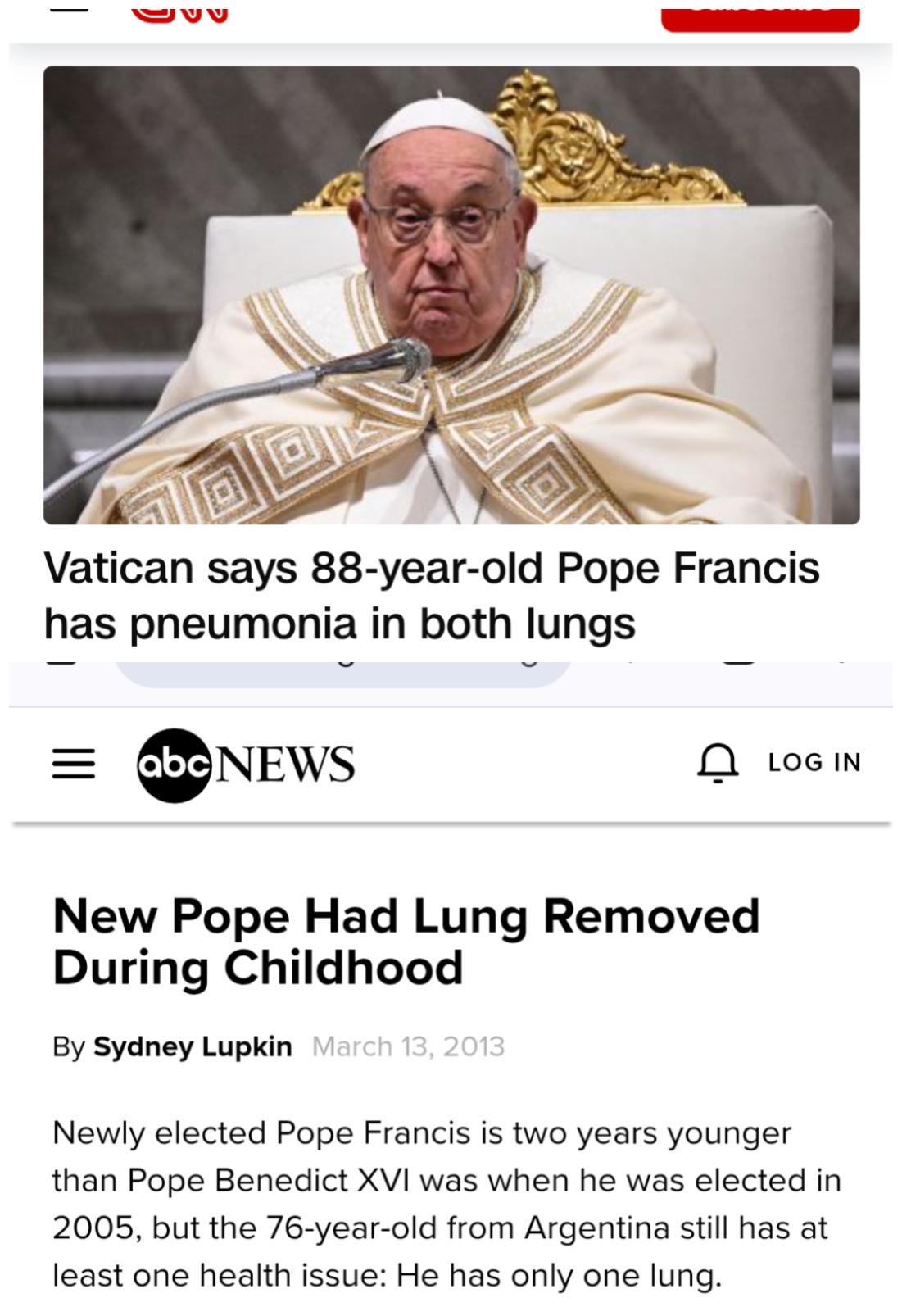Click the CNN logo at top
The width and height of the screenshot is (902, 1316).
[x=179, y=11]
